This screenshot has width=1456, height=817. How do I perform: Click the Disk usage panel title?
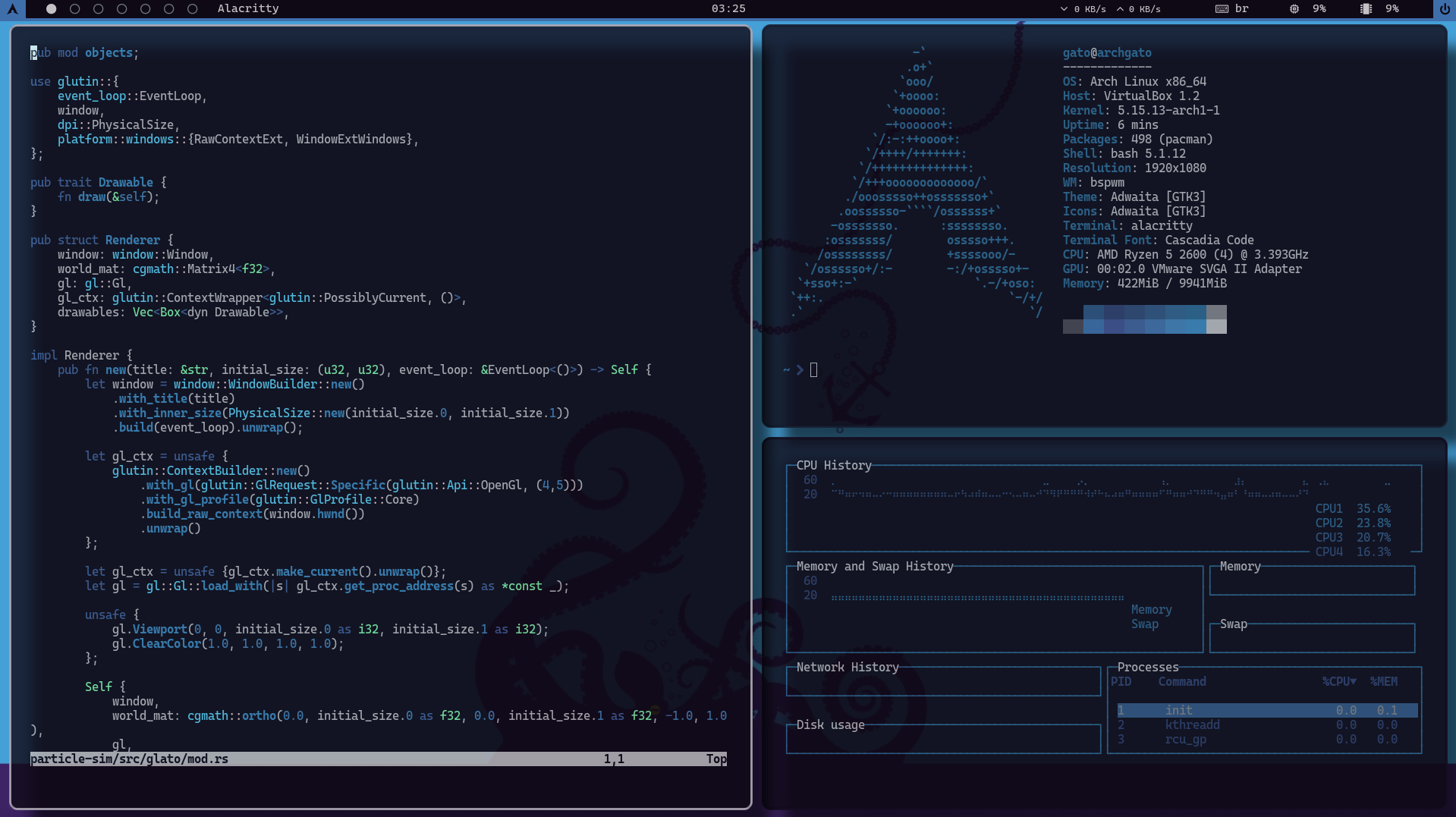point(830,724)
